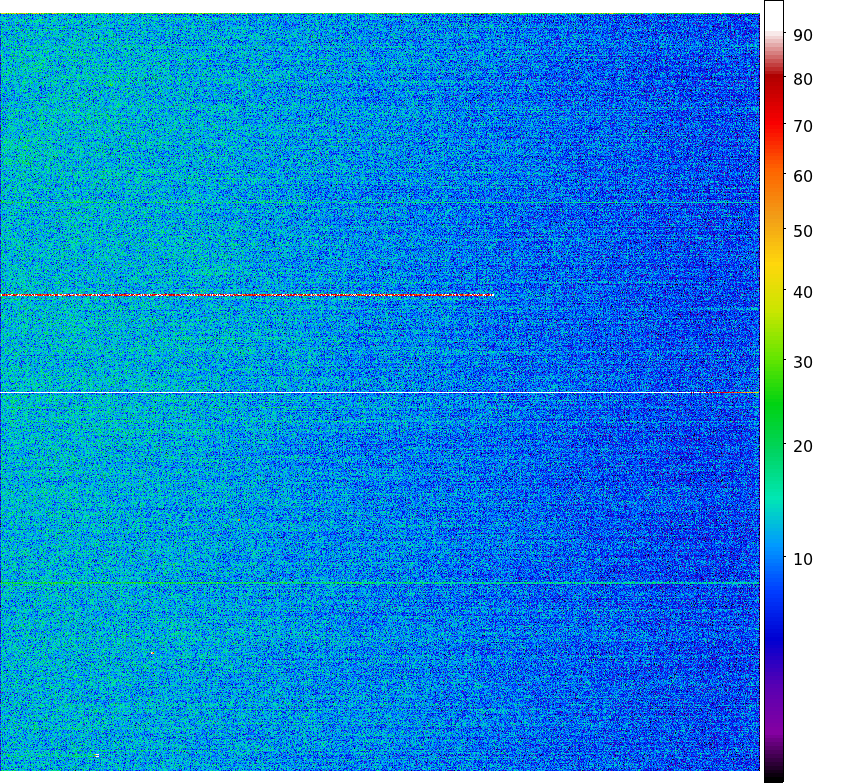
Task: Click the 90 tick label on colorbar
Action: 802,35
